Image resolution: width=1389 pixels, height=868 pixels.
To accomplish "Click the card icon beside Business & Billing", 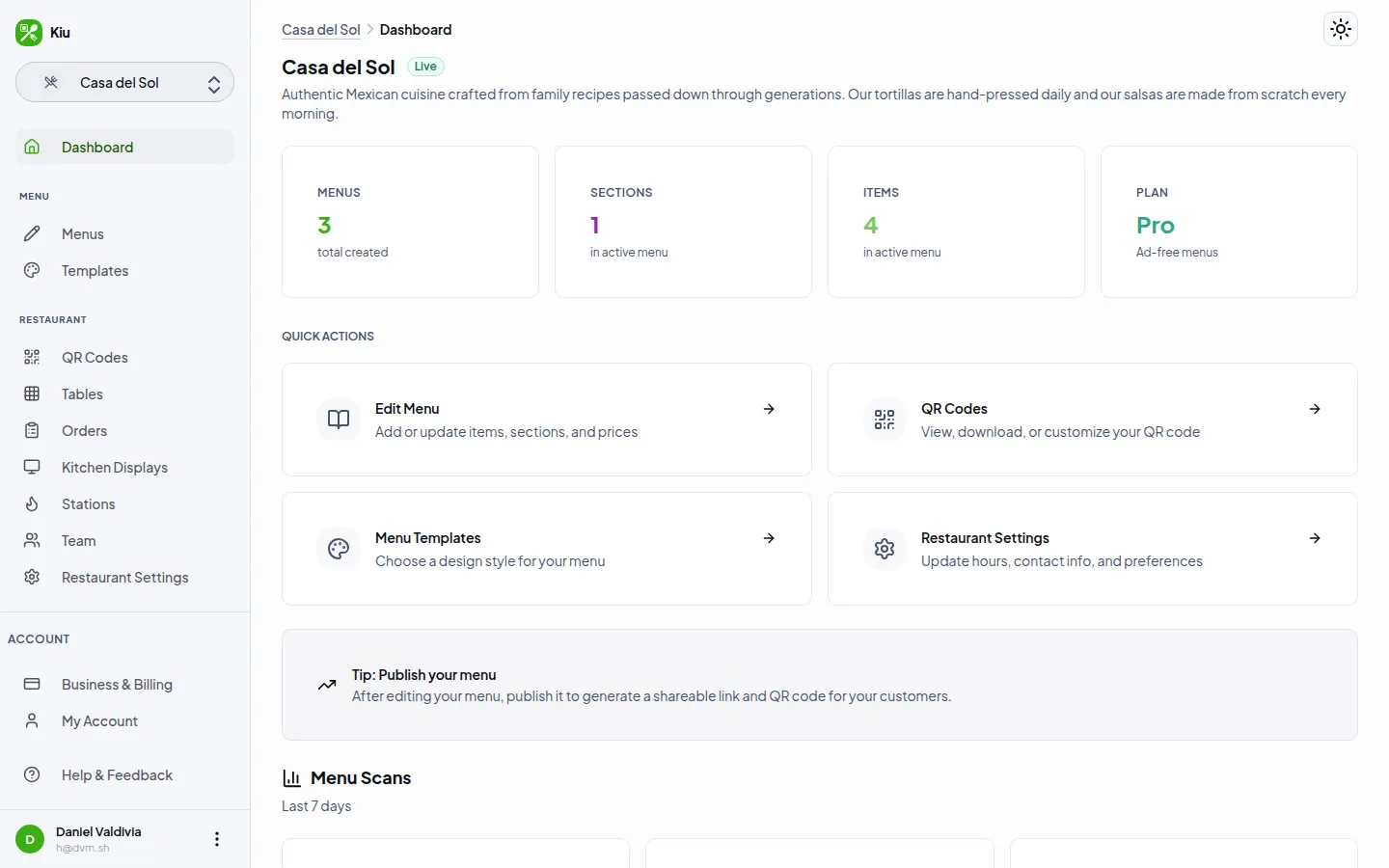I will (x=32, y=684).
